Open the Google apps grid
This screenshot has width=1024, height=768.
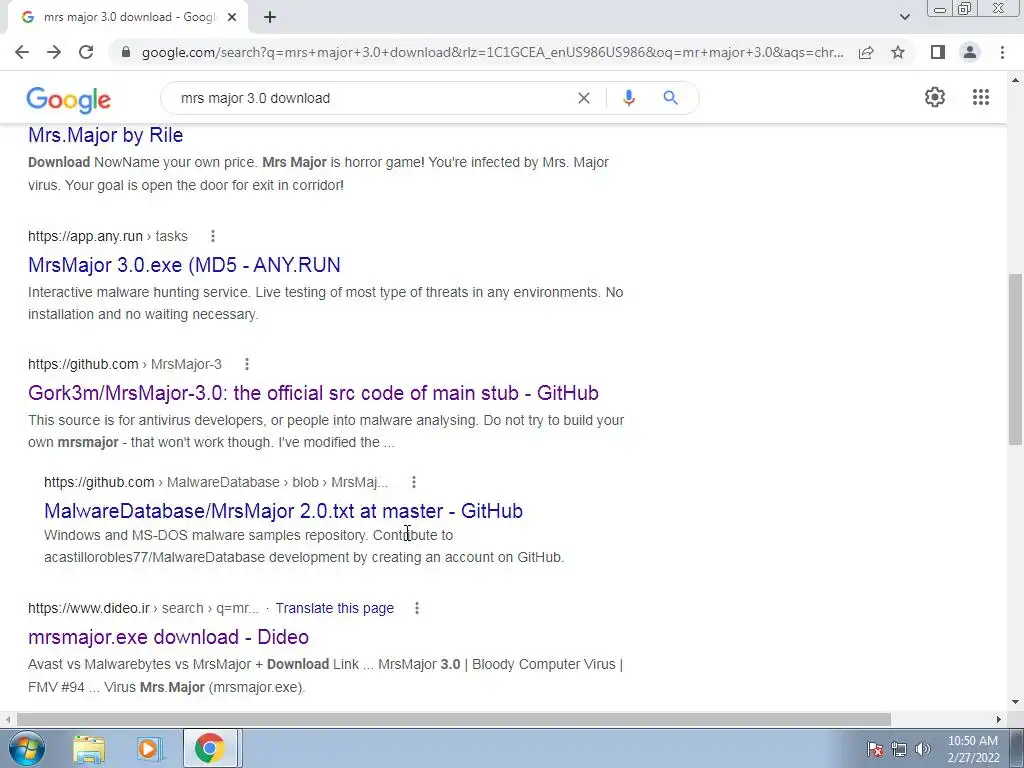980,97
